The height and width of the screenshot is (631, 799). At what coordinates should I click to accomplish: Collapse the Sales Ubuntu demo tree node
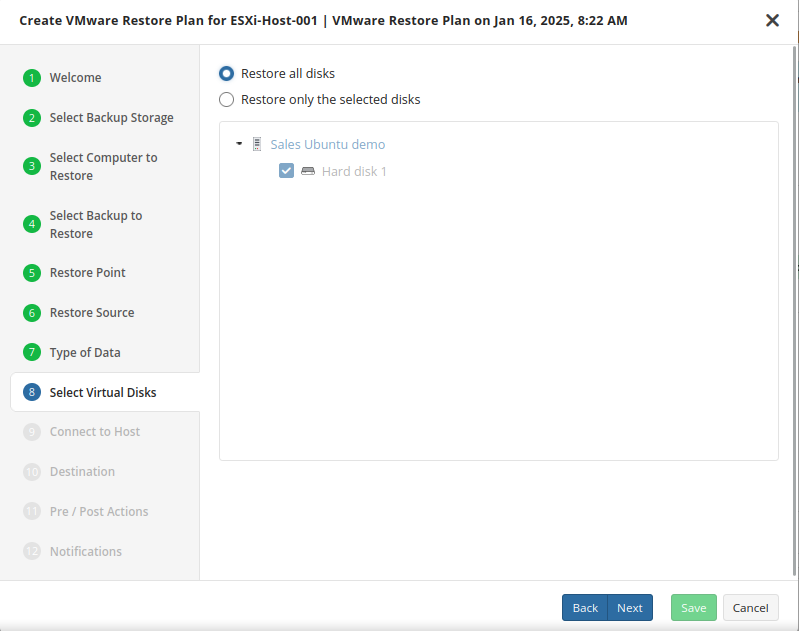pos(239,144)
